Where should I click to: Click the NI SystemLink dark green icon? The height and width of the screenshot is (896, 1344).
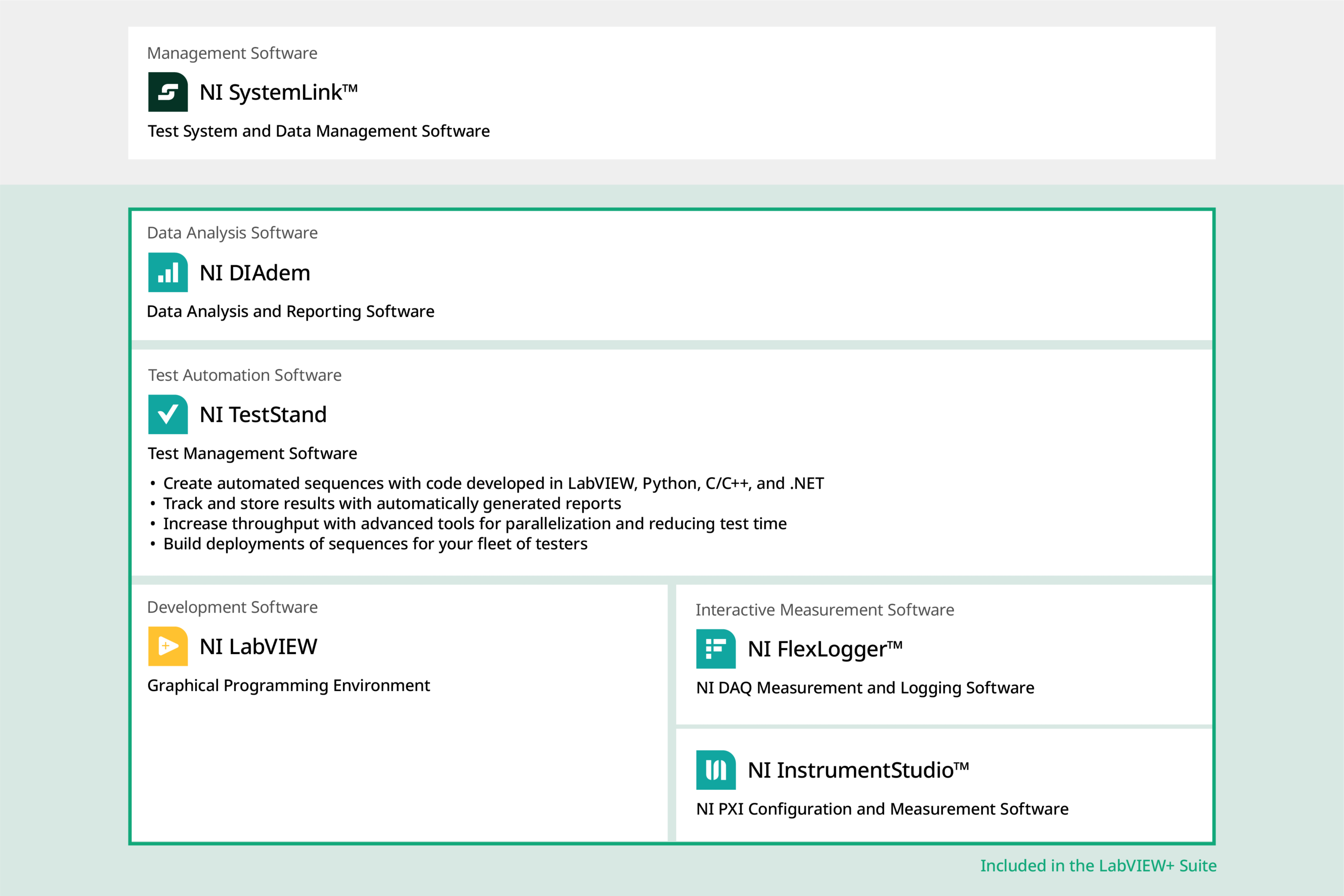point(168,92)
